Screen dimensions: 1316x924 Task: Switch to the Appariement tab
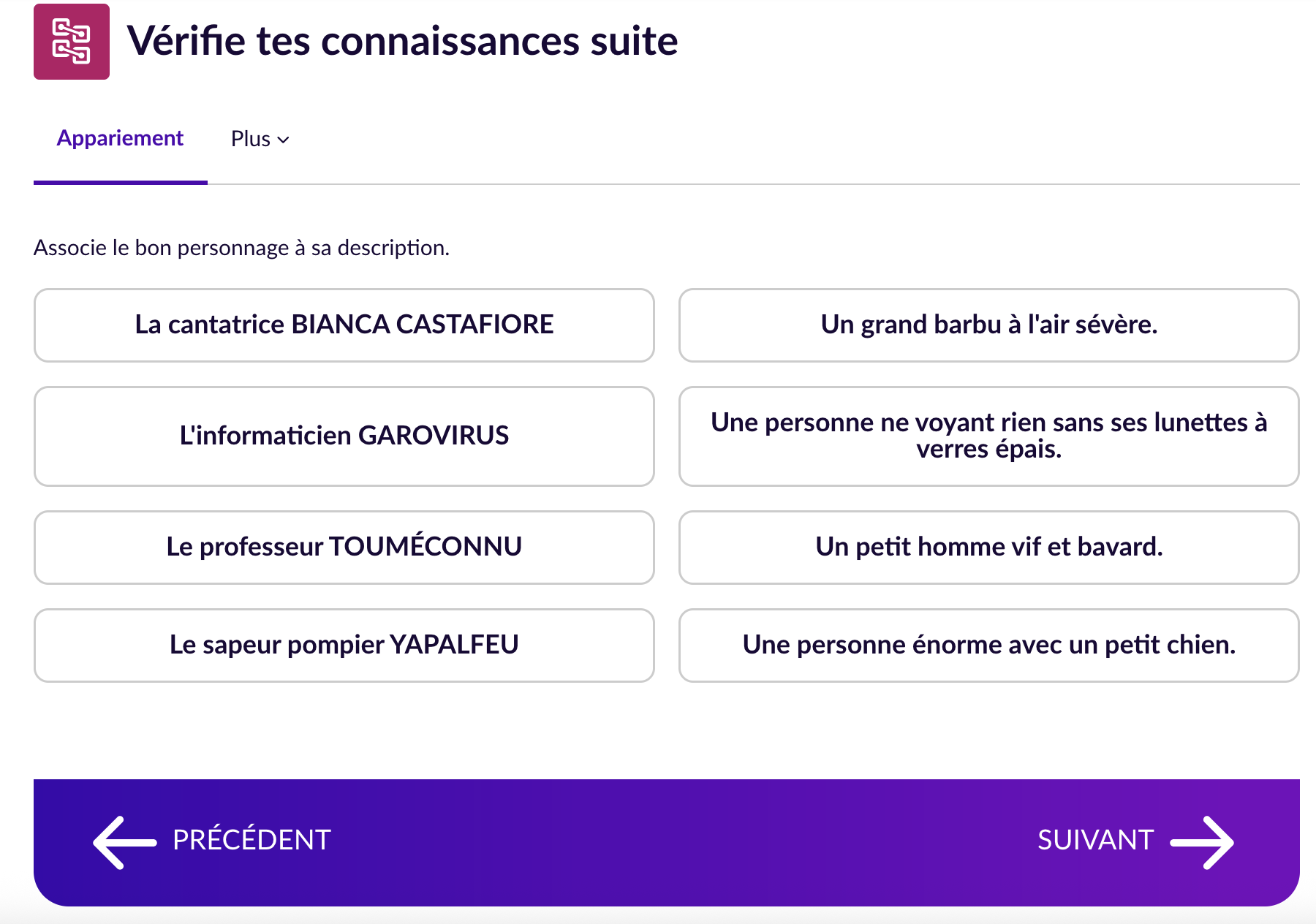[120, 138]
